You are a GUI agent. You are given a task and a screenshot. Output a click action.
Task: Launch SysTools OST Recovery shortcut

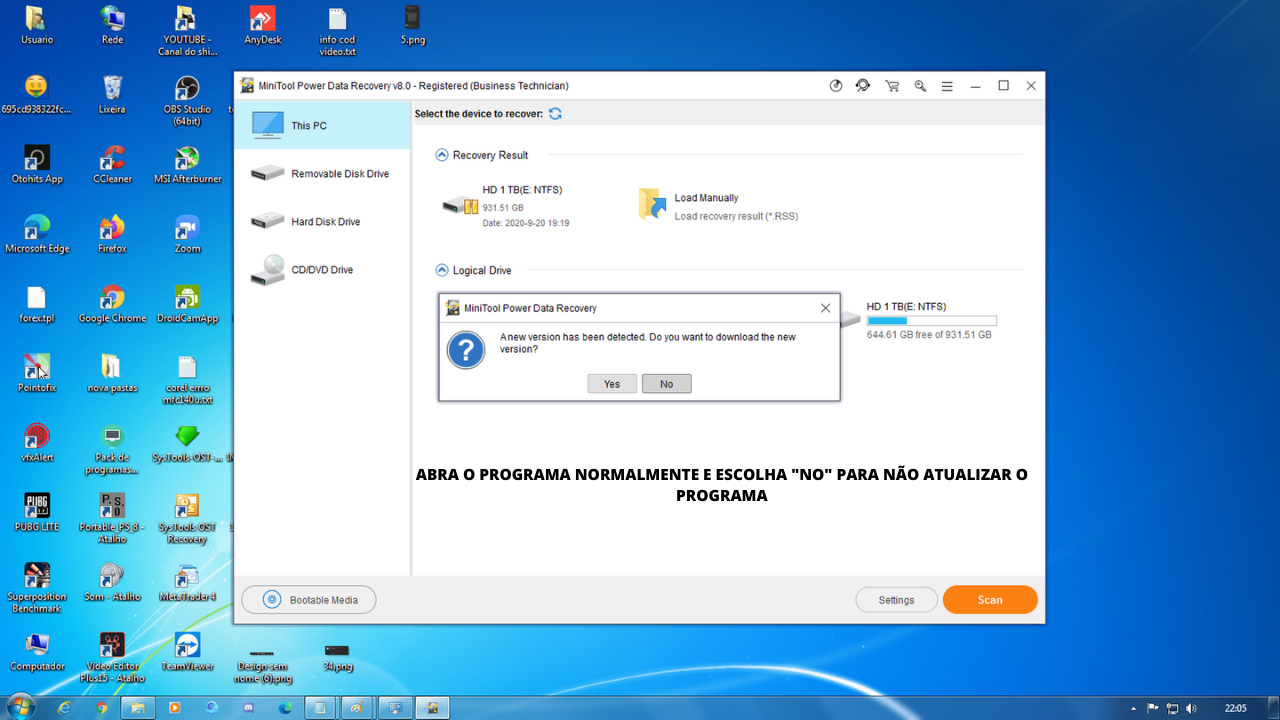(187, 518)
